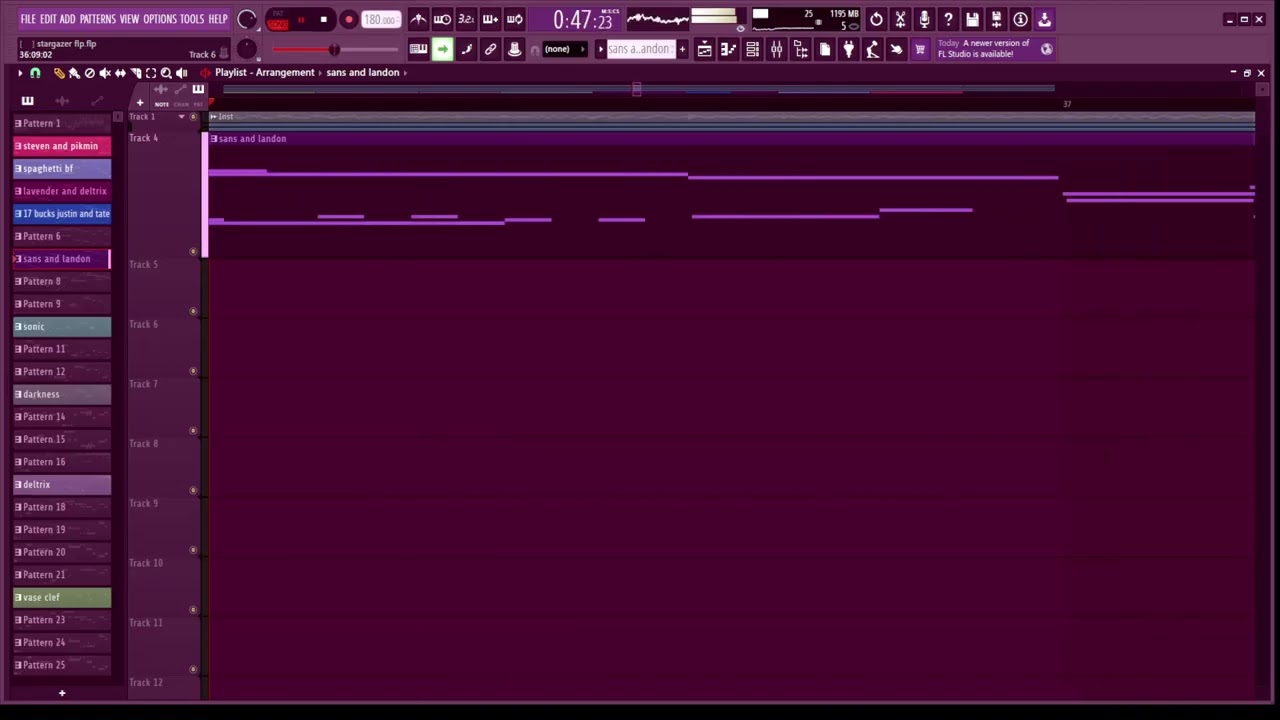This screenshot has height=720, width=1280.
Task: Mute Track 6 with its dot
Action: tap(193, 372)
